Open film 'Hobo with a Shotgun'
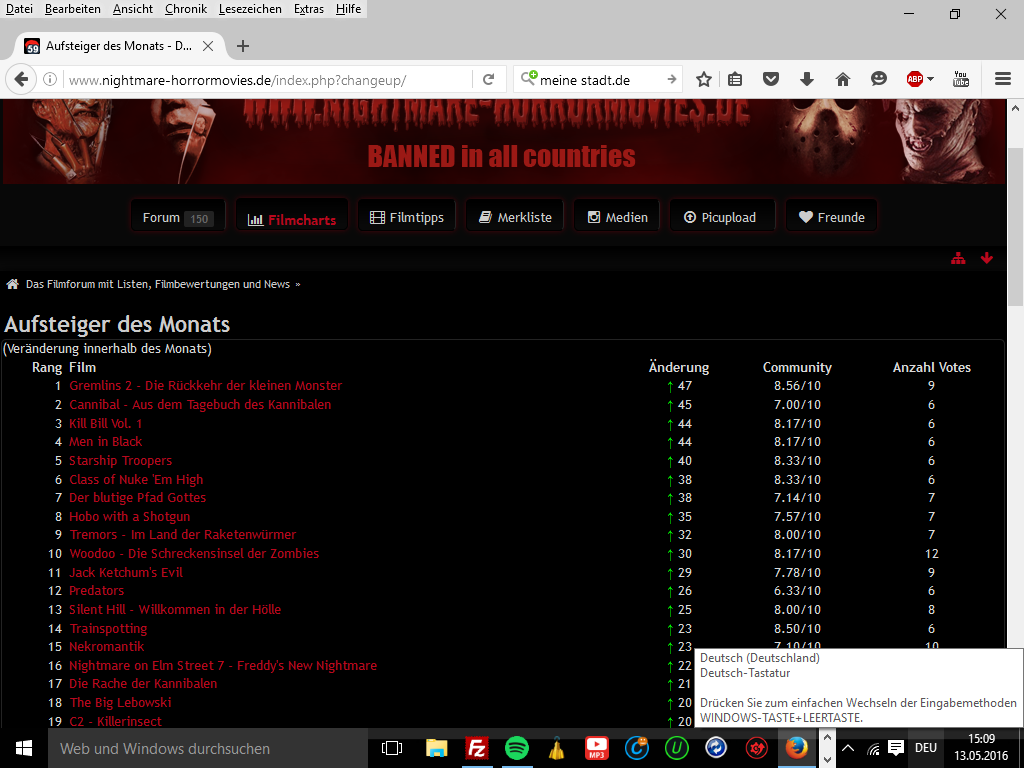 (x=130, y=517)
